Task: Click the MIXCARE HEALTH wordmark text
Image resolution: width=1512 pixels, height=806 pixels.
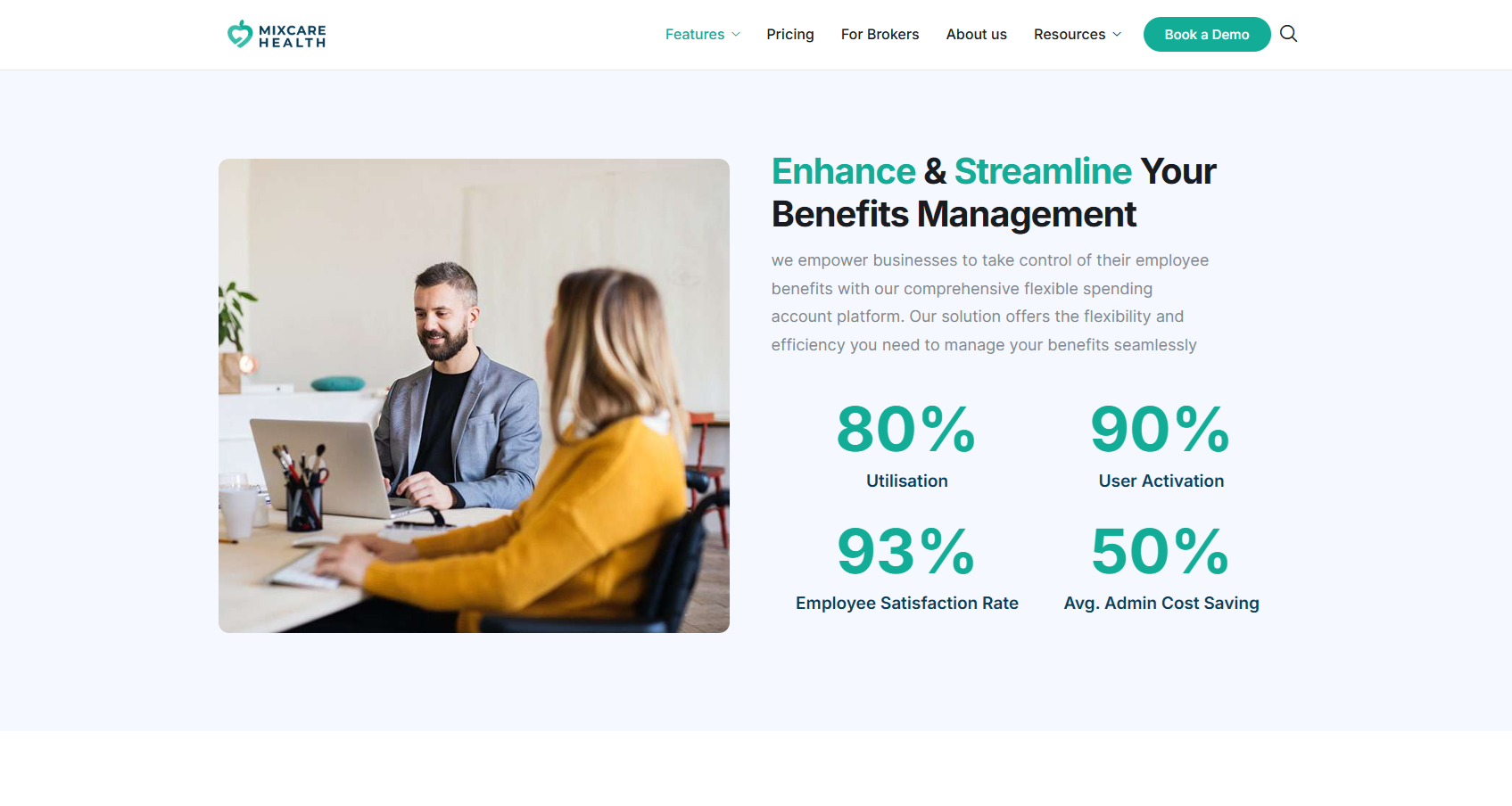Action: pyautogui.click(x=292, y=36)
